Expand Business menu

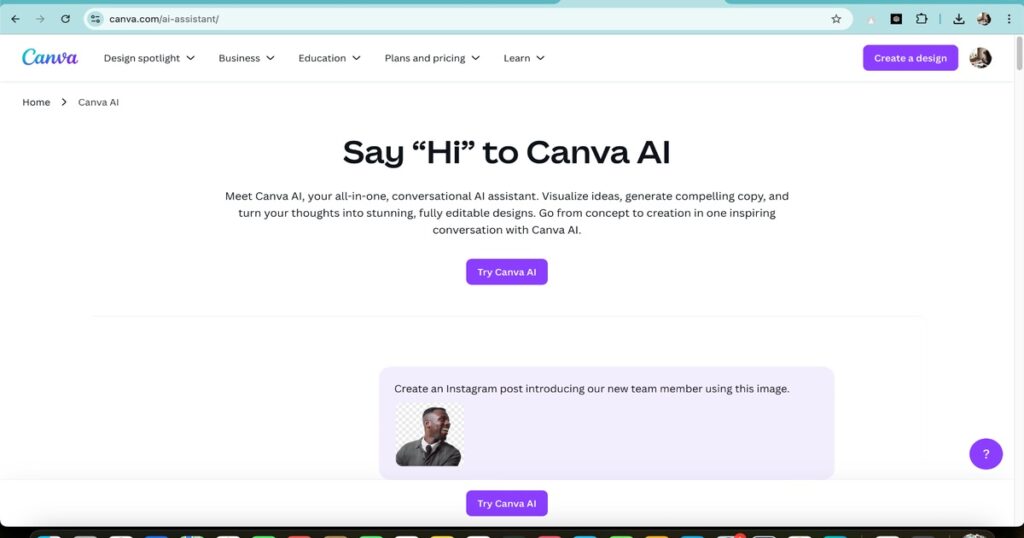click(x=246, y=58)
